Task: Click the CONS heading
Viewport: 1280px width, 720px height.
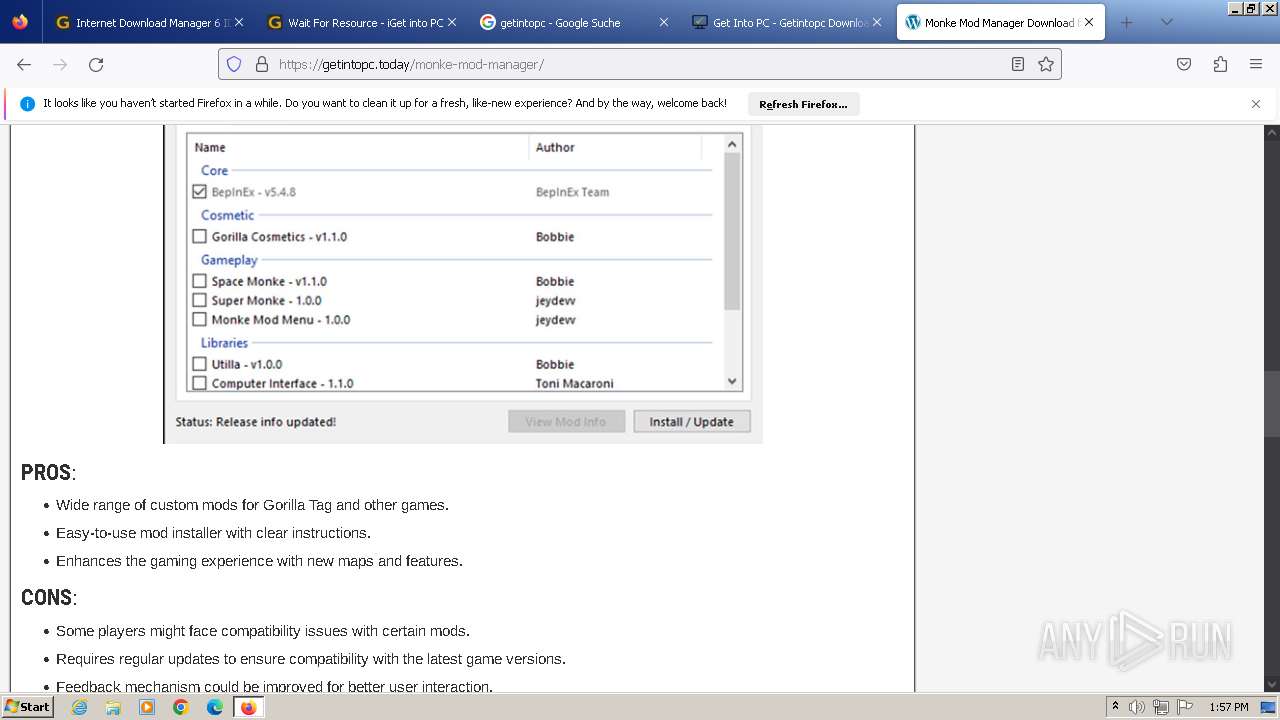Action: (49, 598)
